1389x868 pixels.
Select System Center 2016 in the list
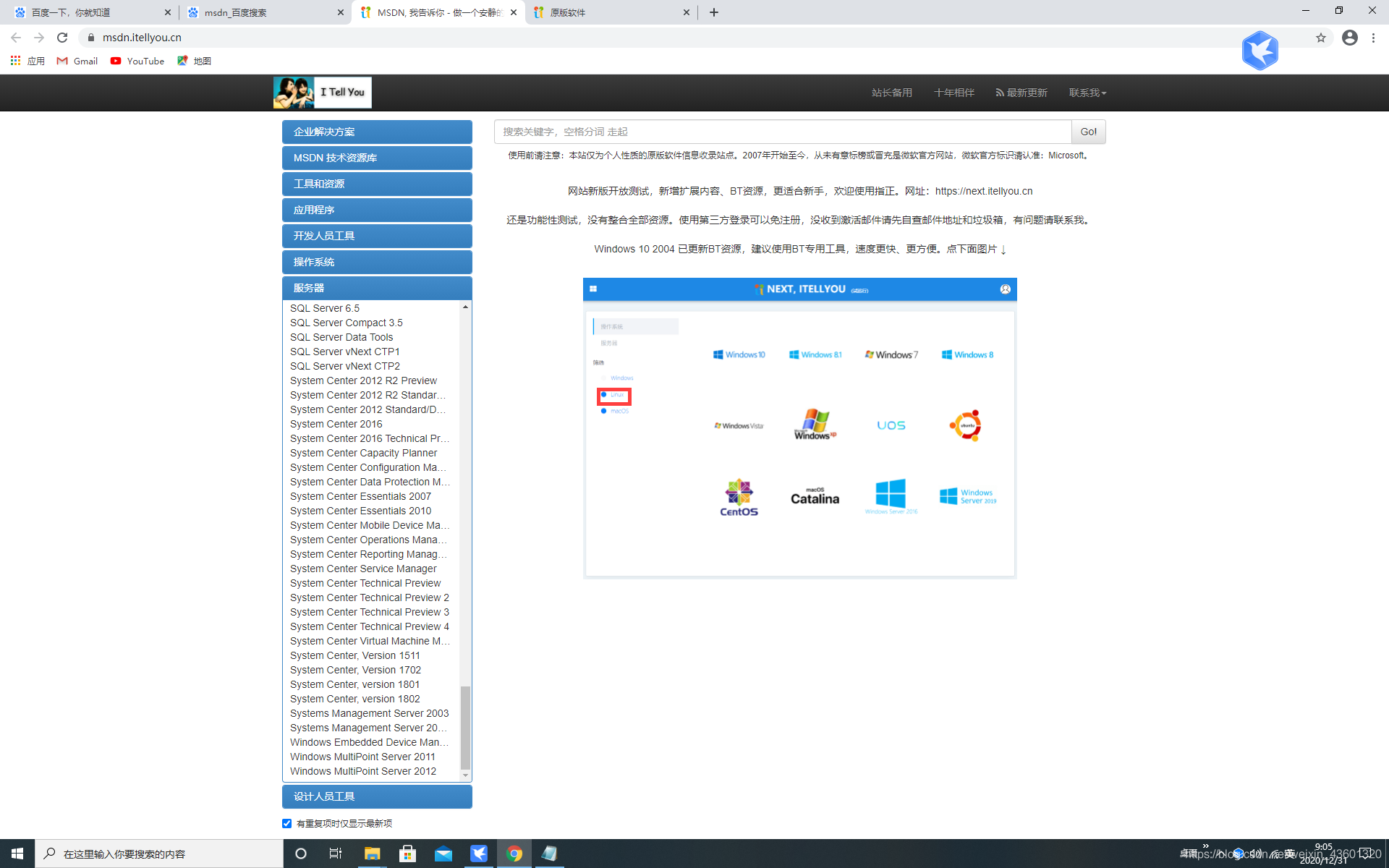(x=336, y=424)
